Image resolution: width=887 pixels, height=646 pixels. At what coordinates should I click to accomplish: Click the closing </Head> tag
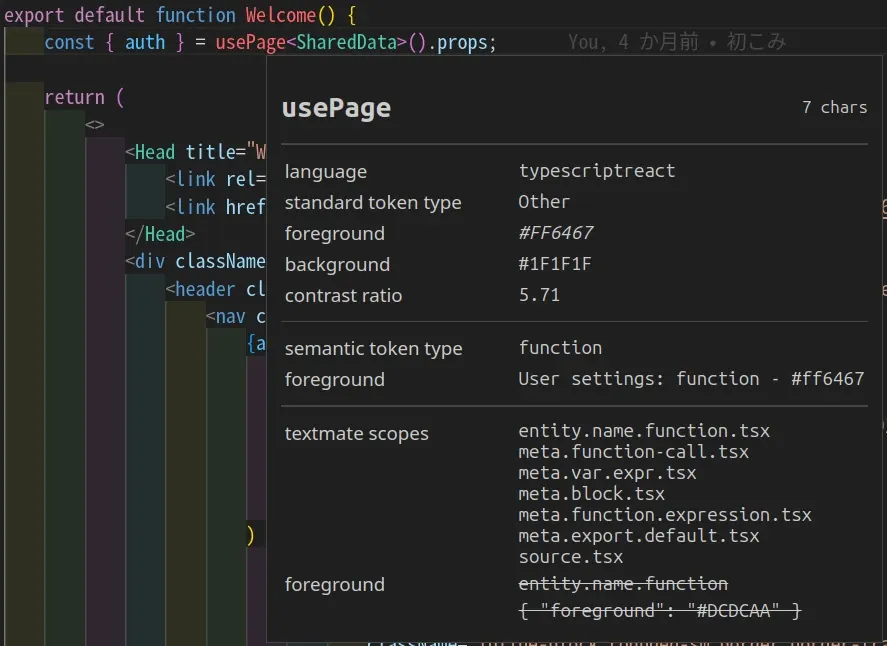[160, 234]
